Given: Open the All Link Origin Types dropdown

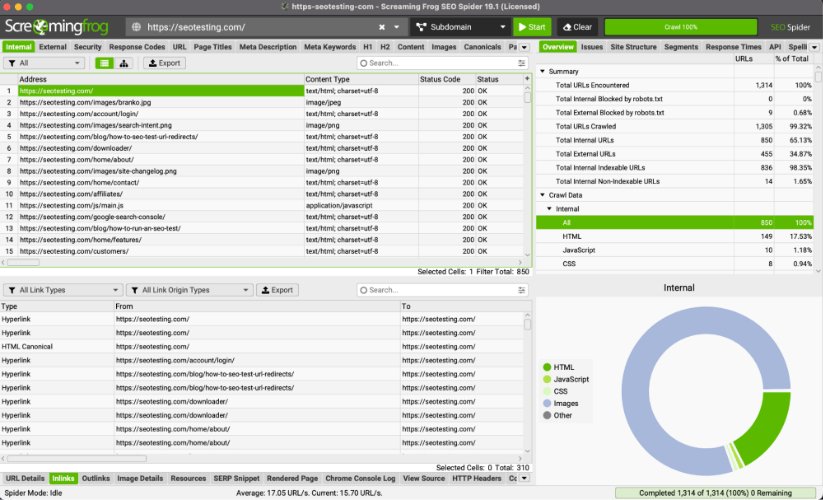Looking at the screenshot, I should (x=190, y=290).
